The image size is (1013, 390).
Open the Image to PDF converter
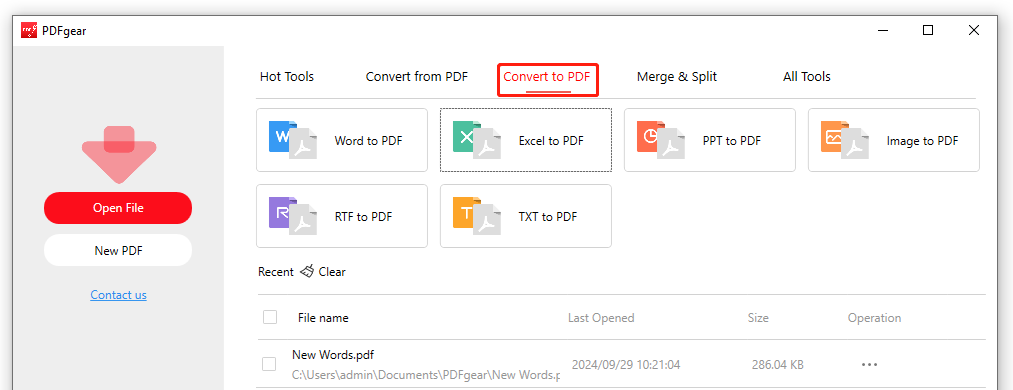[x=893, y=140]
